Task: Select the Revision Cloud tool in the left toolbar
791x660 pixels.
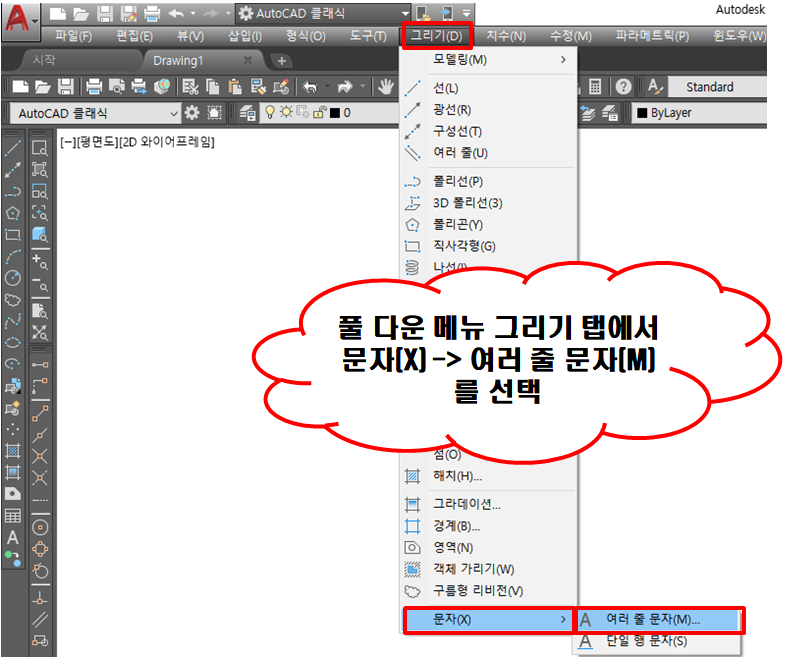Action: coord(13,300)
